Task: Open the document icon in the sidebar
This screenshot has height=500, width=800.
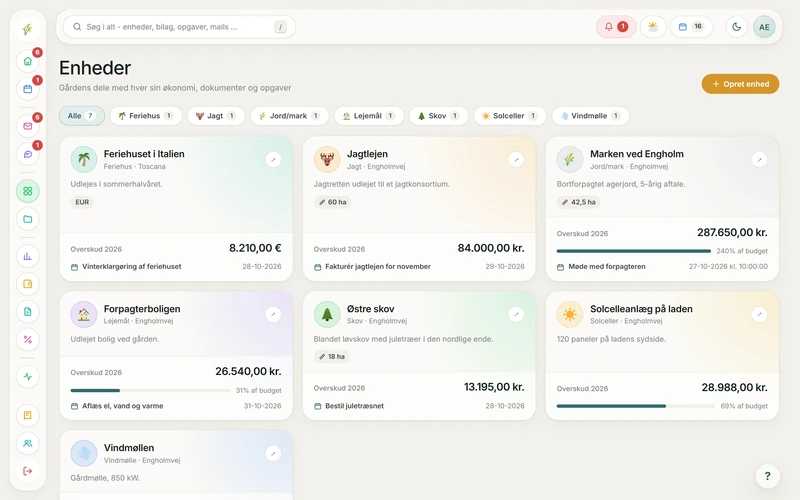Action: coord(28,312)
